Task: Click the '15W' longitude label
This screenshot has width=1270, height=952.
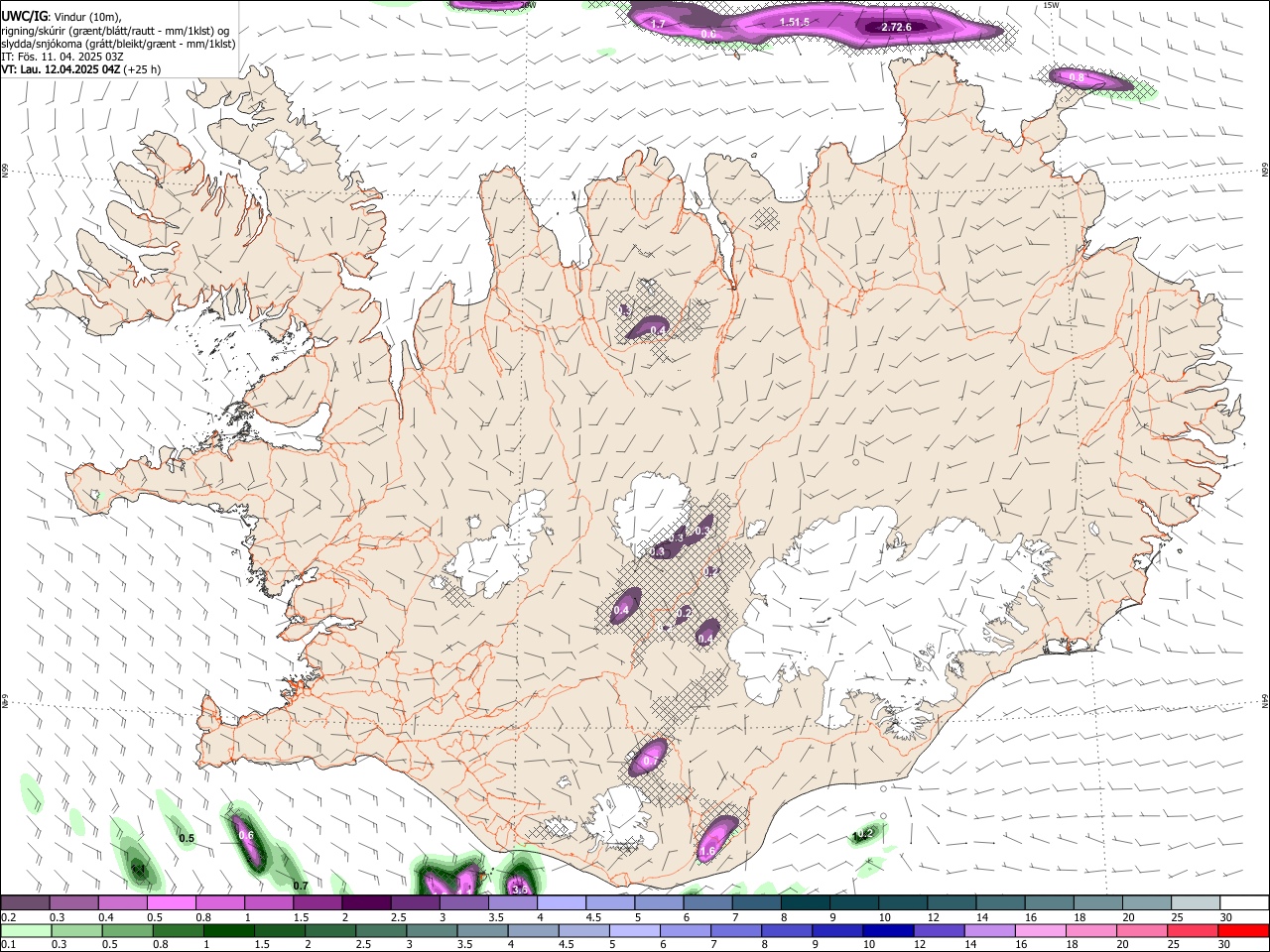Action: [1051, 5]
